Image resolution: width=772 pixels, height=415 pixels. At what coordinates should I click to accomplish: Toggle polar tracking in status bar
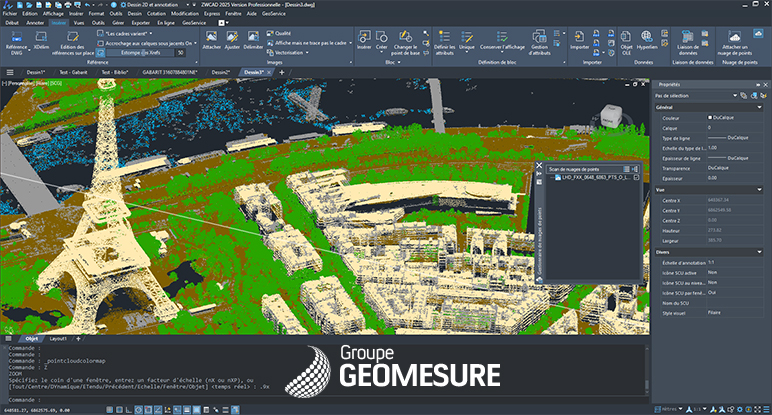tap(139, 410)
